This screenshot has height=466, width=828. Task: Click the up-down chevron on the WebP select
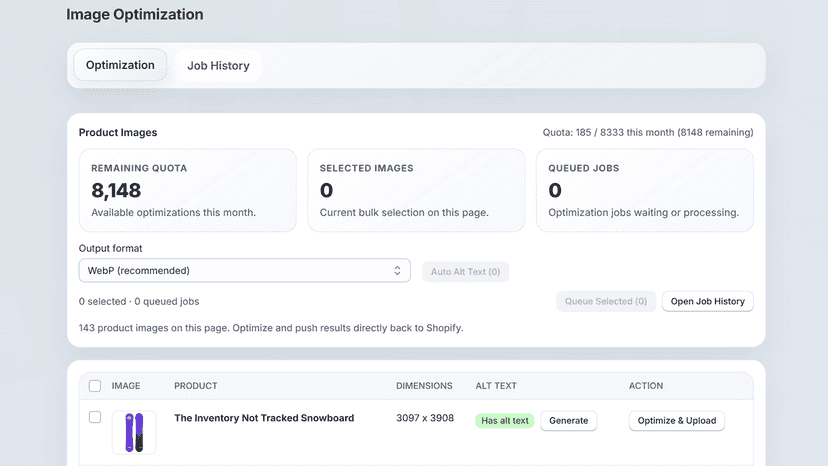point(397,271)
